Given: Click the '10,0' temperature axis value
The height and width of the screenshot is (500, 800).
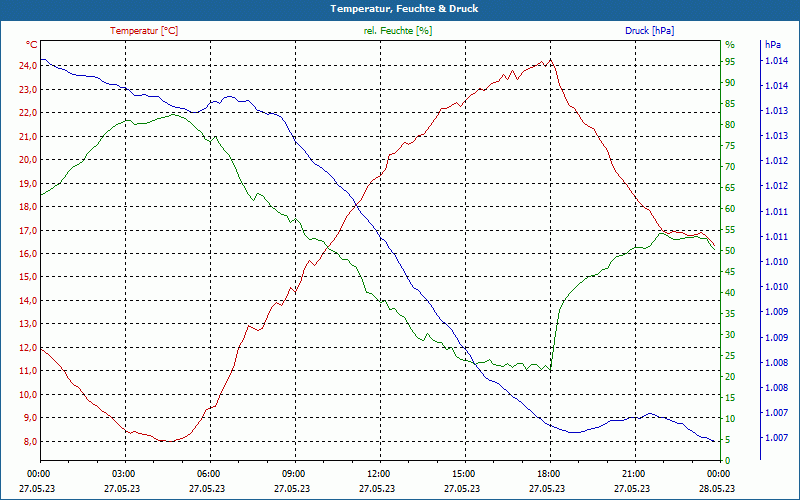Looking at the screenshot, I should (28, 394).
